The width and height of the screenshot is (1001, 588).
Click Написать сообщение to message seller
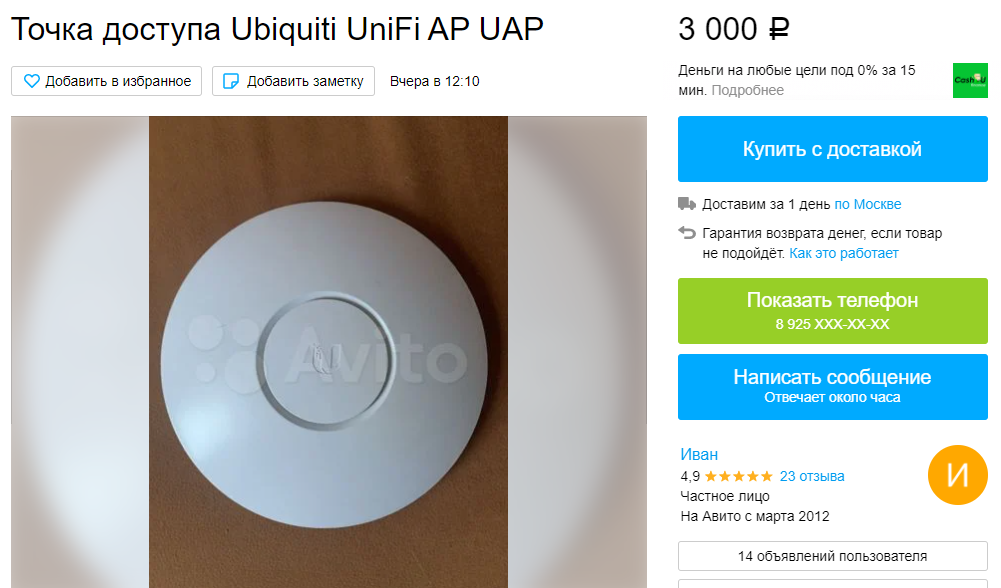tap(832, 387)
